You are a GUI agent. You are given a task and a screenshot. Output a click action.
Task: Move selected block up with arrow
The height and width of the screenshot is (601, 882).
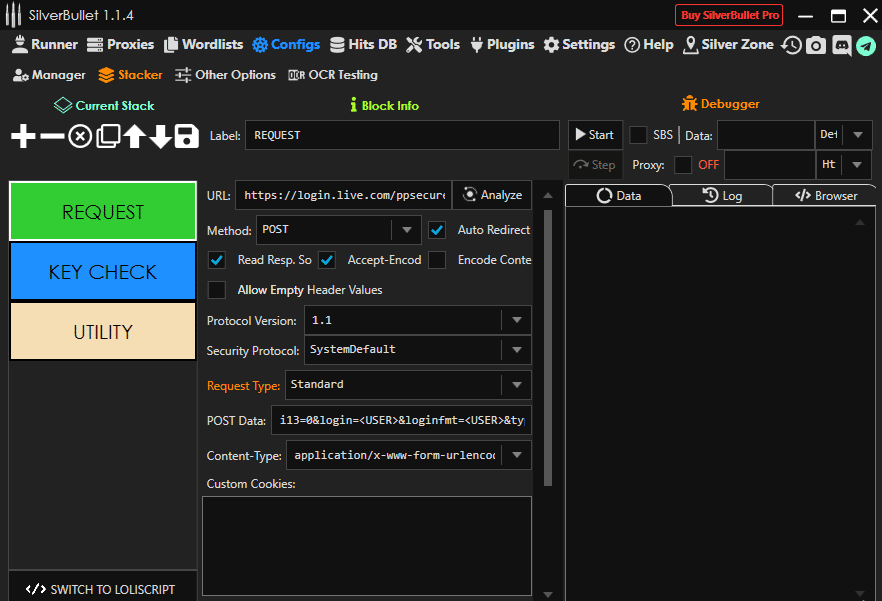point(134,136)
